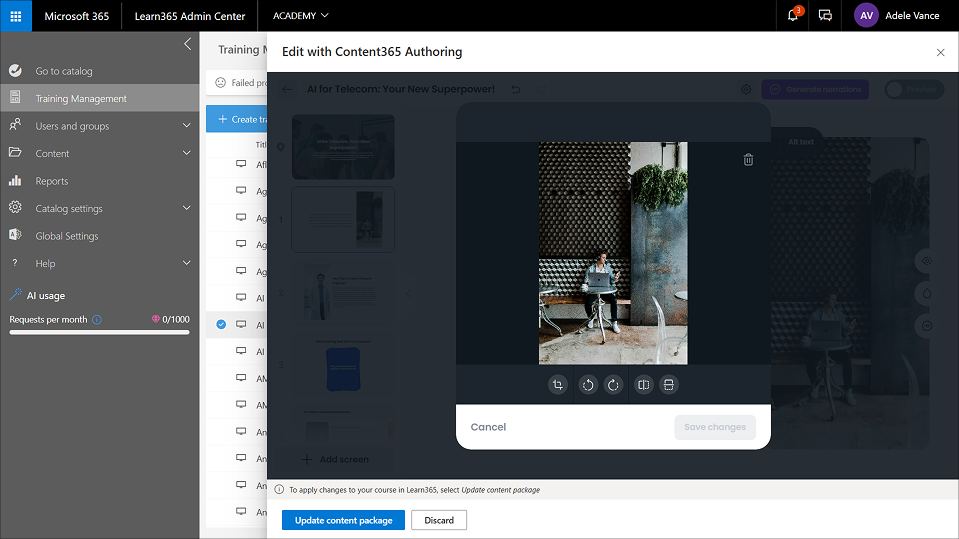This screenshot has width=959, height=539.
Task: Rotate the image clockwise
Action: [614, 385]
